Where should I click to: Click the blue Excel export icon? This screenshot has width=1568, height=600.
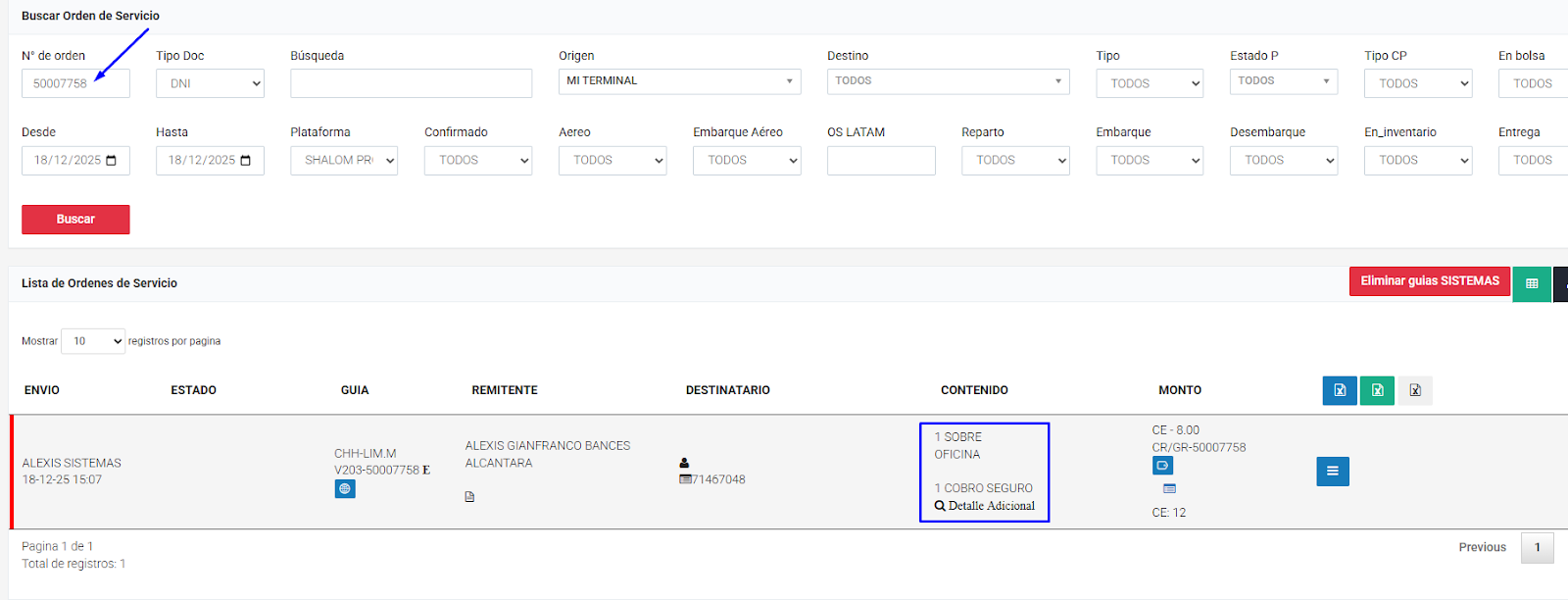(1340, 390)
